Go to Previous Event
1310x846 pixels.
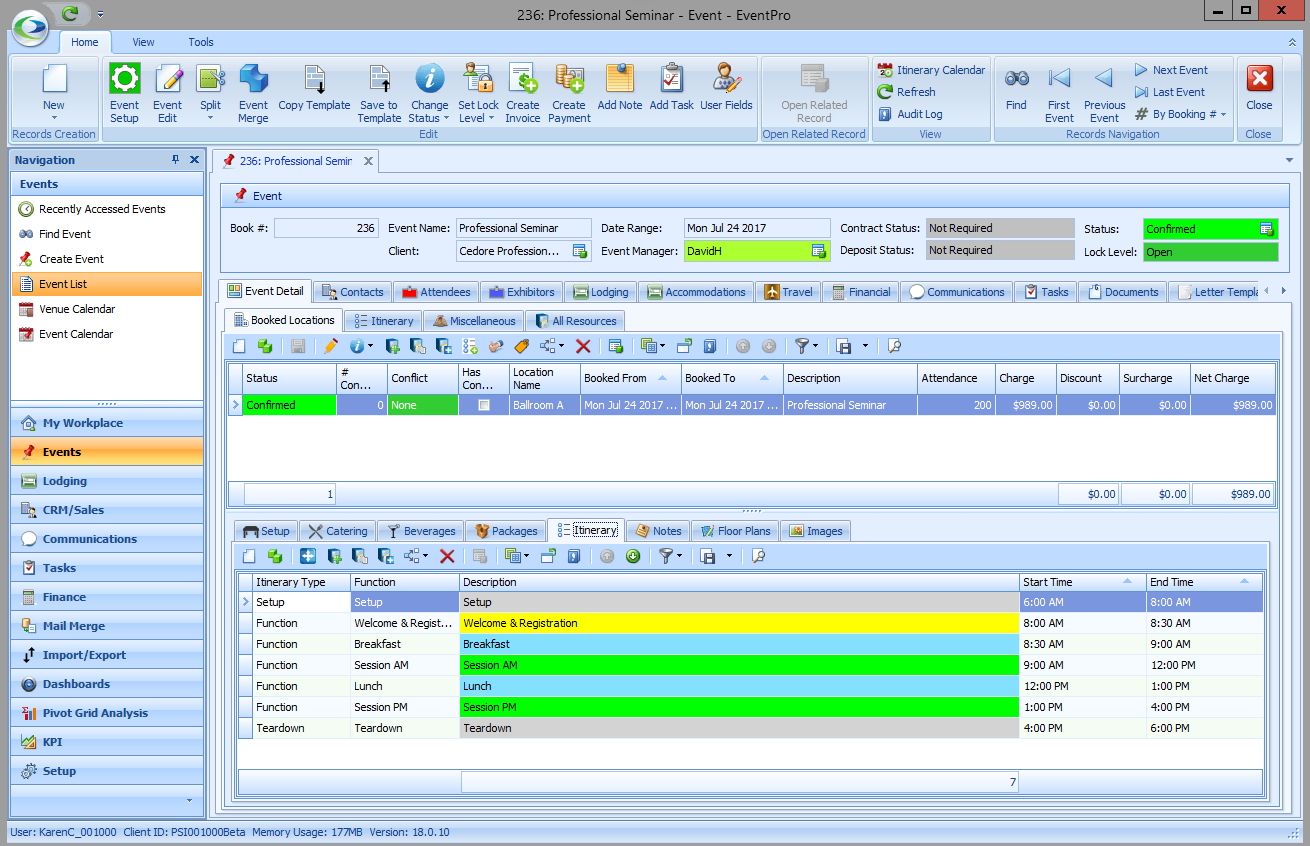[x=1104, y=93]
